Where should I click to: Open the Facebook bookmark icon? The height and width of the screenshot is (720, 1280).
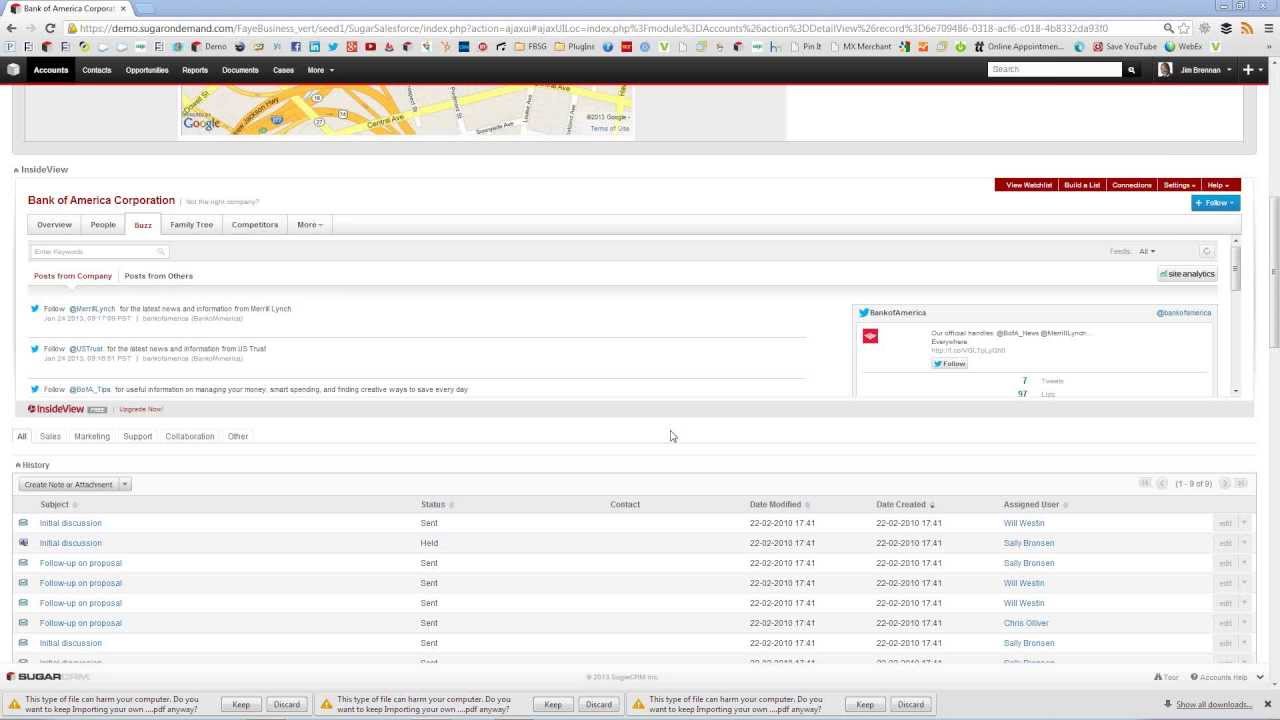296,47
